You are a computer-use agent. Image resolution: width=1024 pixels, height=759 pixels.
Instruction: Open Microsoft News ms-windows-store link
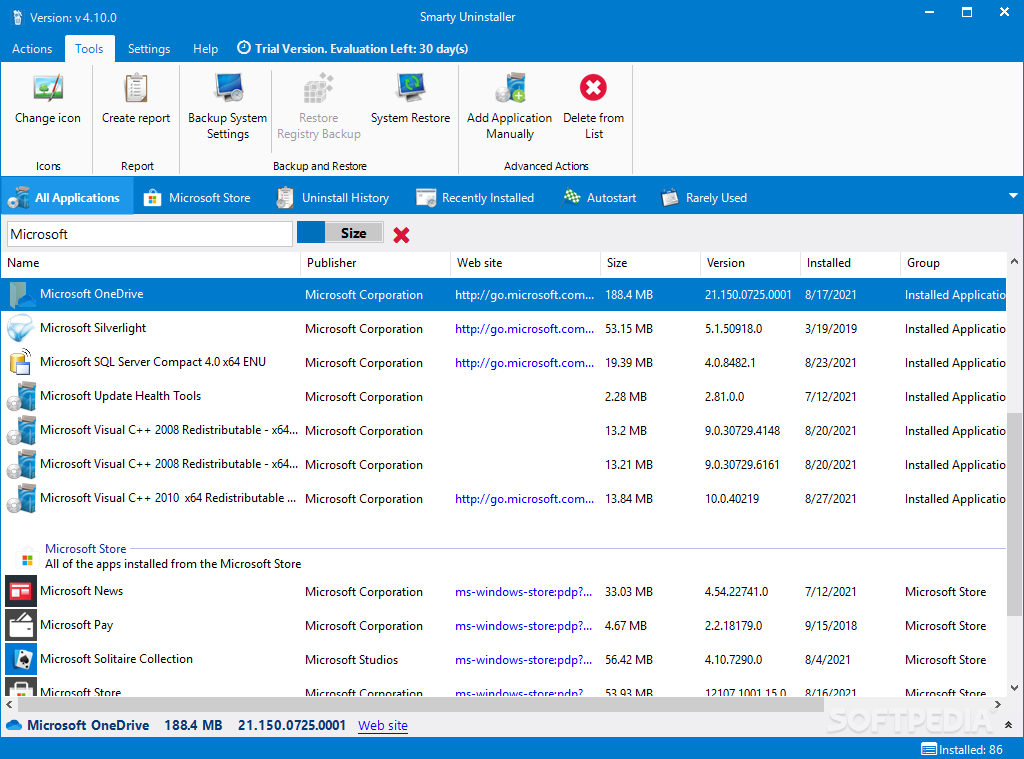(523, 592)
